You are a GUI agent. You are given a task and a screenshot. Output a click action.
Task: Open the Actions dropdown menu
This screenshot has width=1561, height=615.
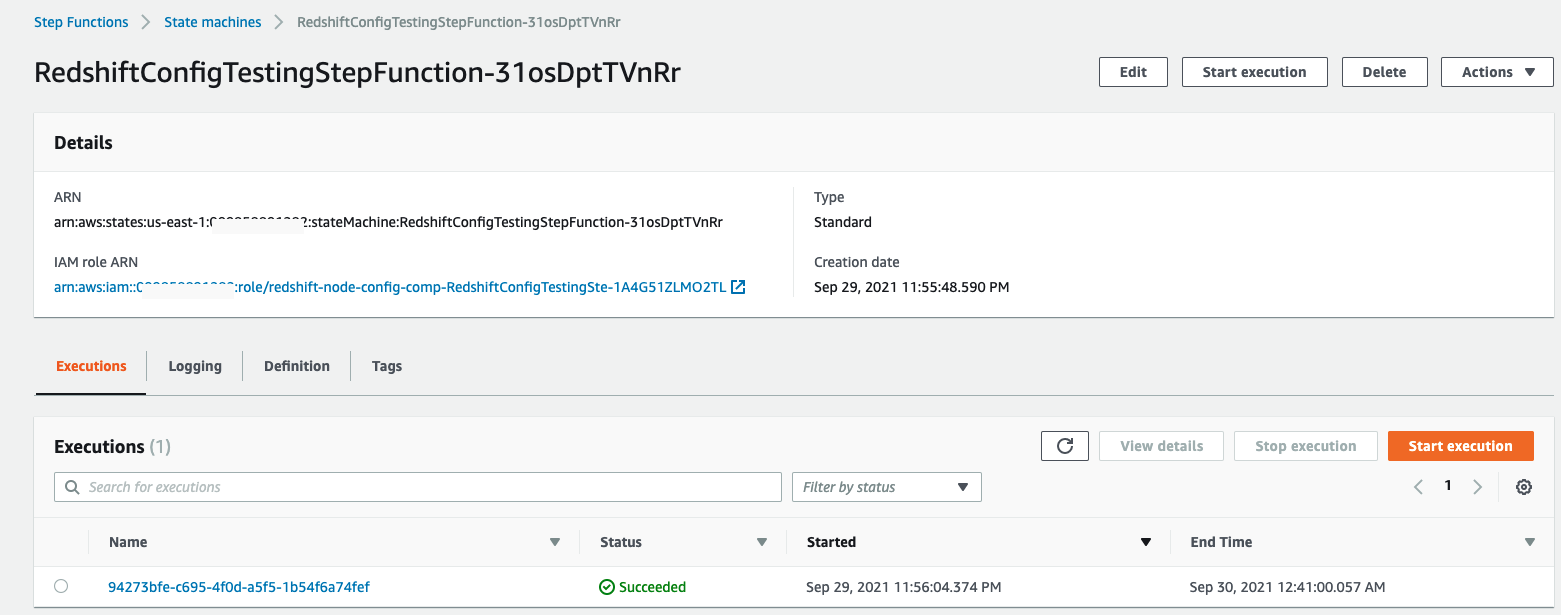click(x=1496, y=71)
